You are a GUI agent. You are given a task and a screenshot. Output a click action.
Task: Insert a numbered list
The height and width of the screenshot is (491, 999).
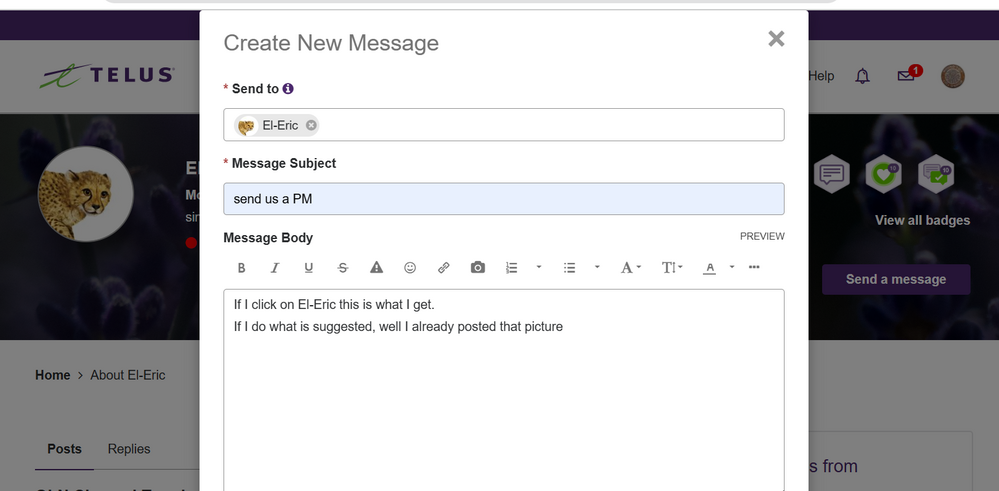tap(512, 268)
